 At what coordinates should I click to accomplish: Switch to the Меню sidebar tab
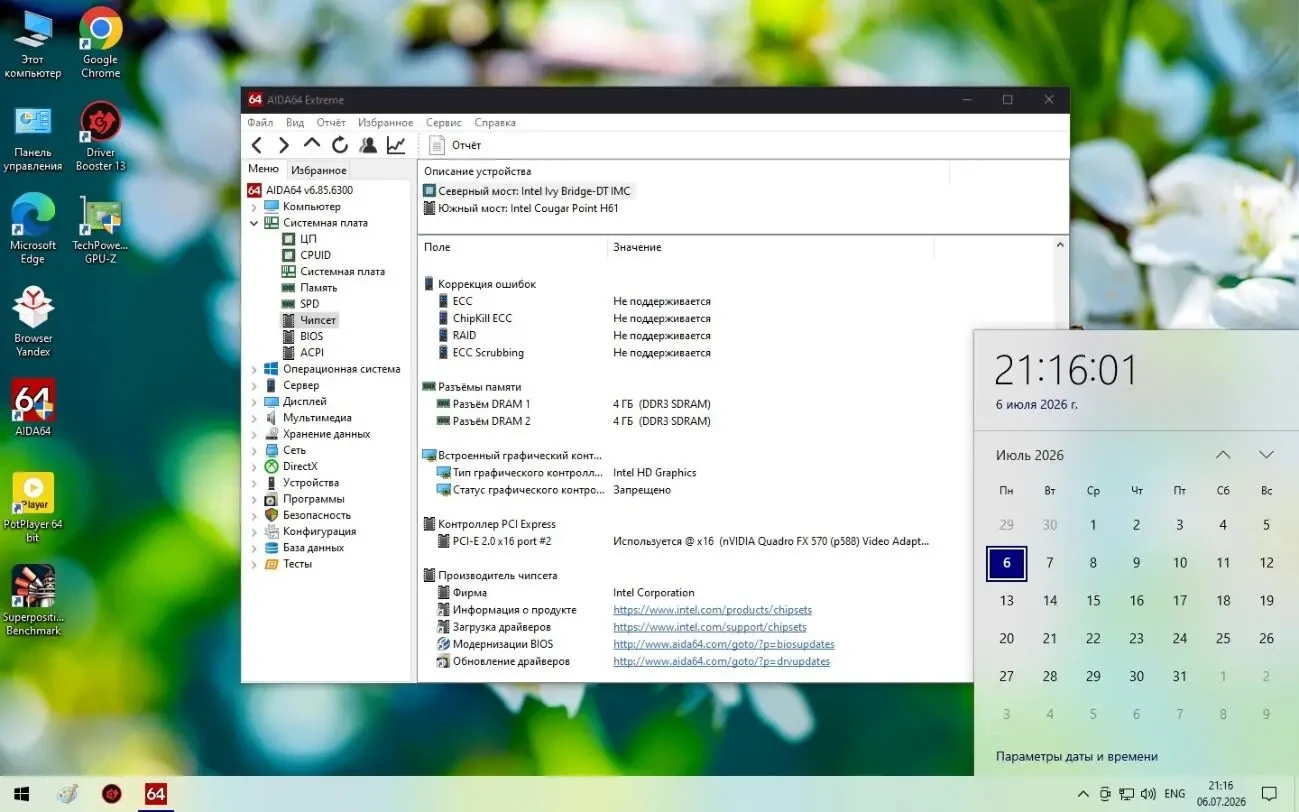(264, 169)
